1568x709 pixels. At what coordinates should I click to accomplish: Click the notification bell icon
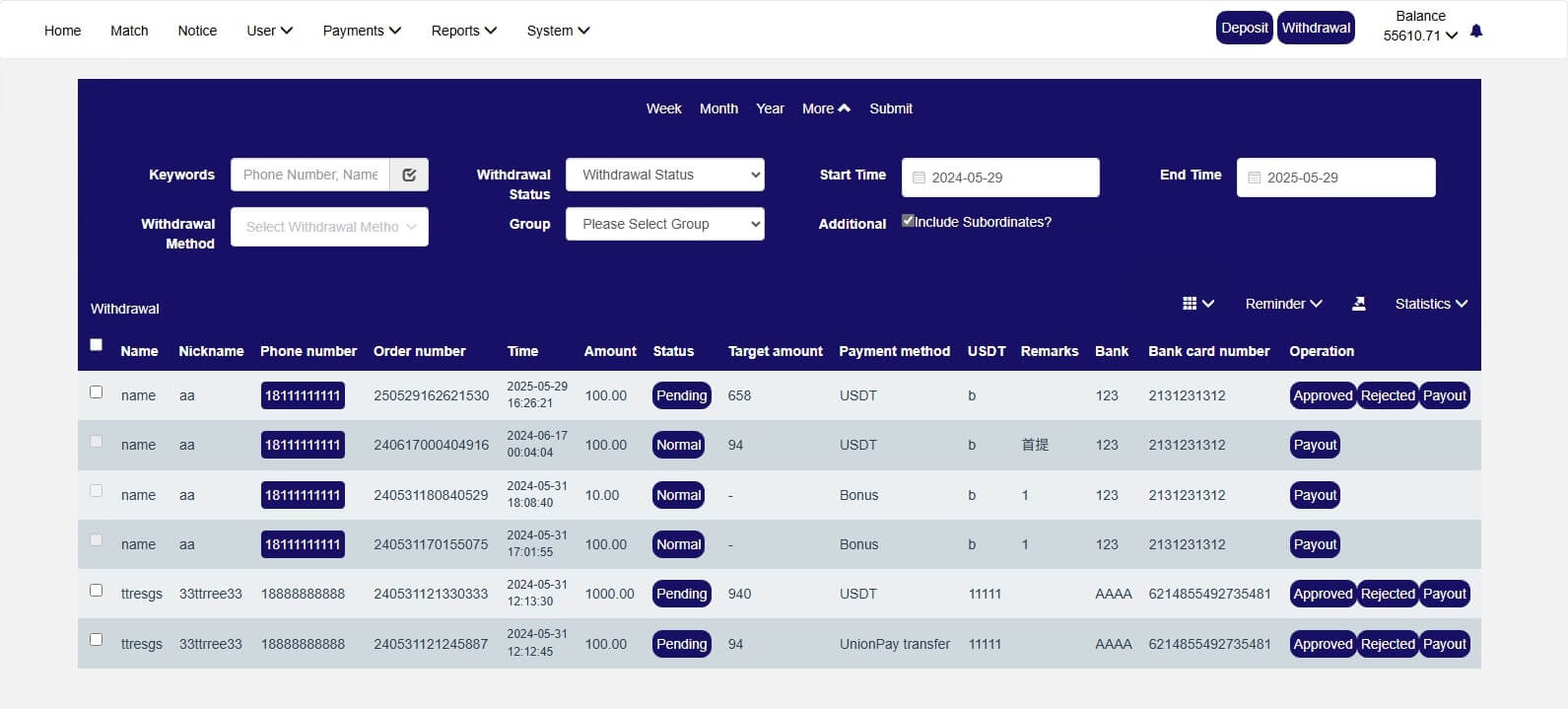pyautogui.click(x=1475, y=32)
